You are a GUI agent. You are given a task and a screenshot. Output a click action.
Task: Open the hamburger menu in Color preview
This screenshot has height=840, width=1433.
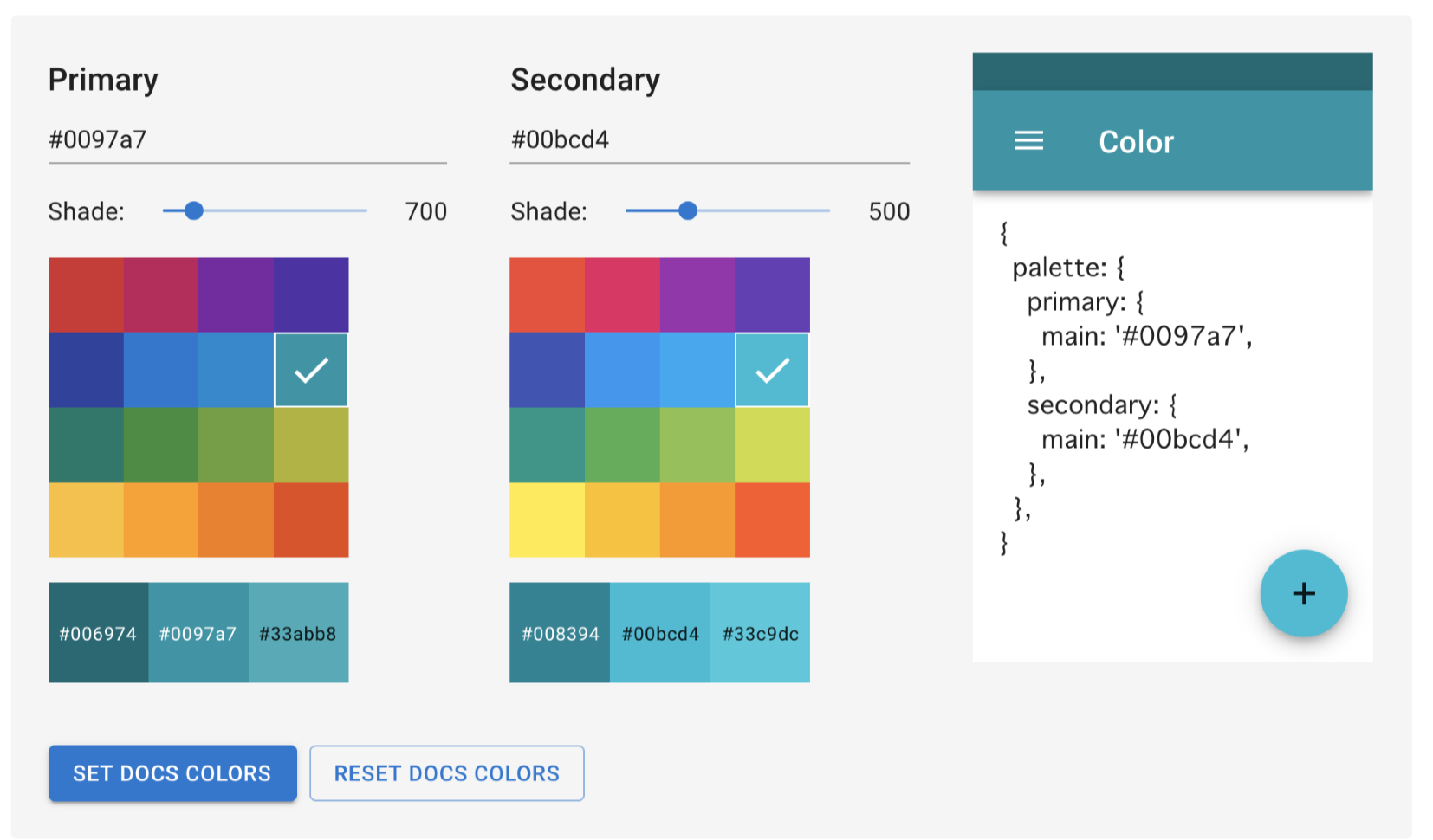1028,141
